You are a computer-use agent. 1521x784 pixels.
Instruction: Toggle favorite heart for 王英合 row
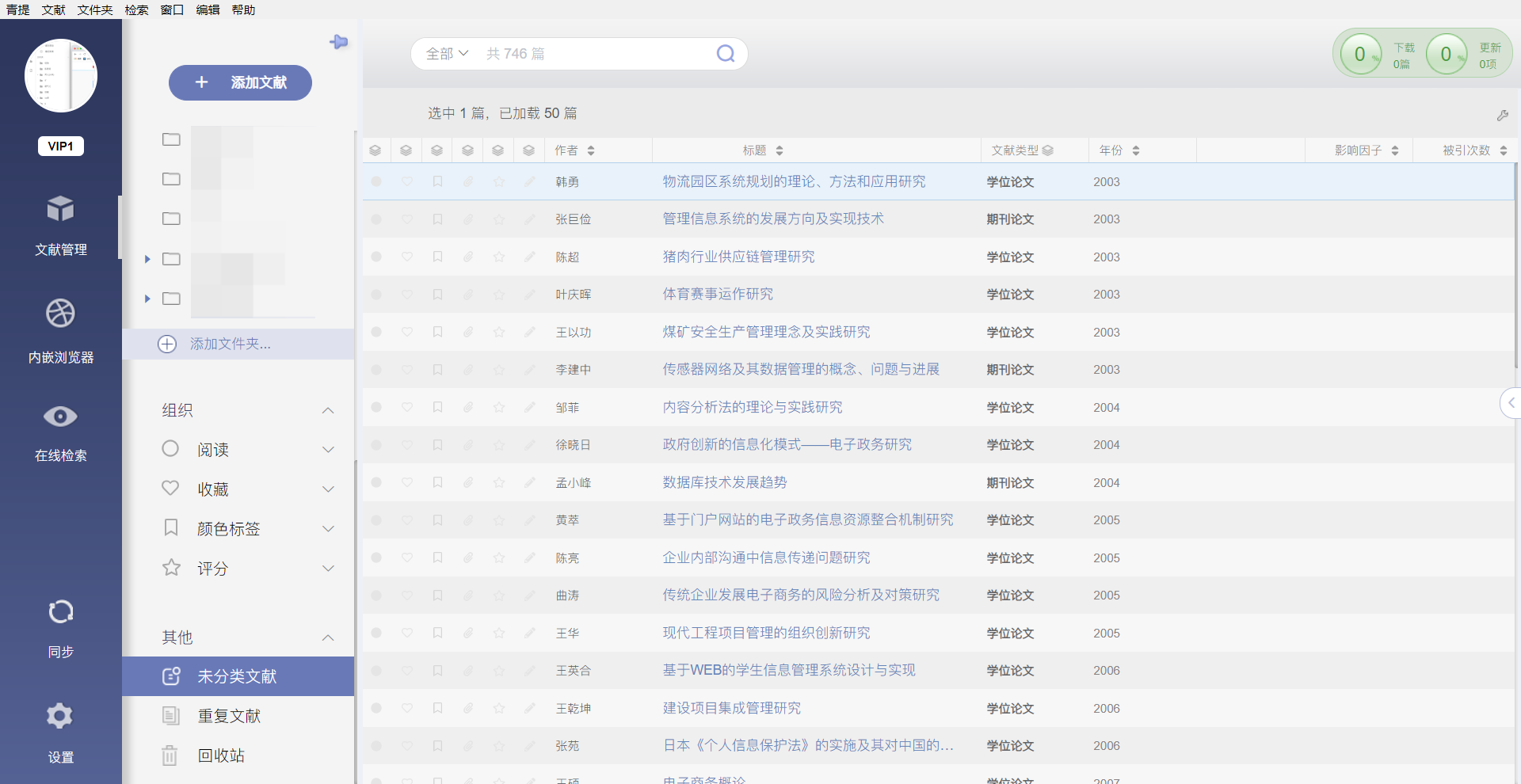click(407, 671)
